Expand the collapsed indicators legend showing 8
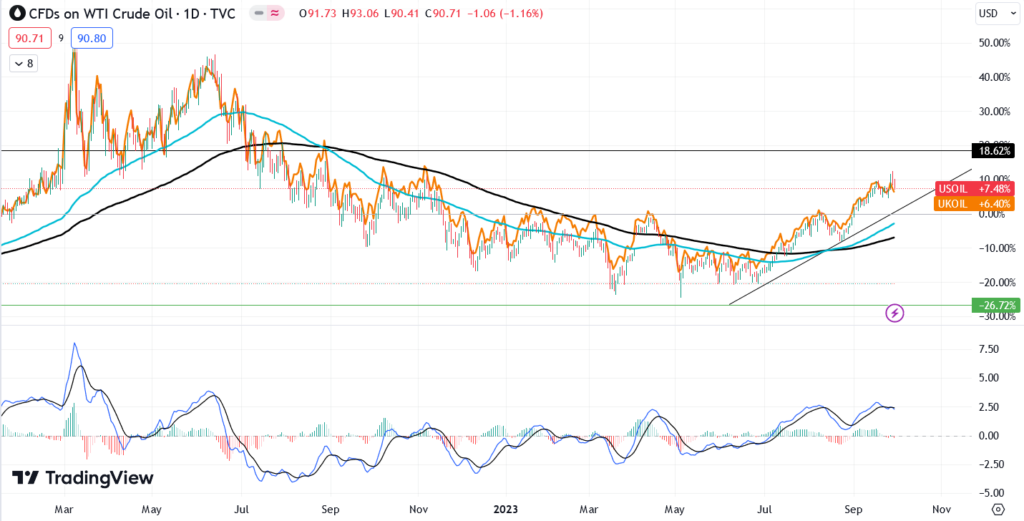The width and height of the screenshot is (1024, 521). [x=25, y=64]
